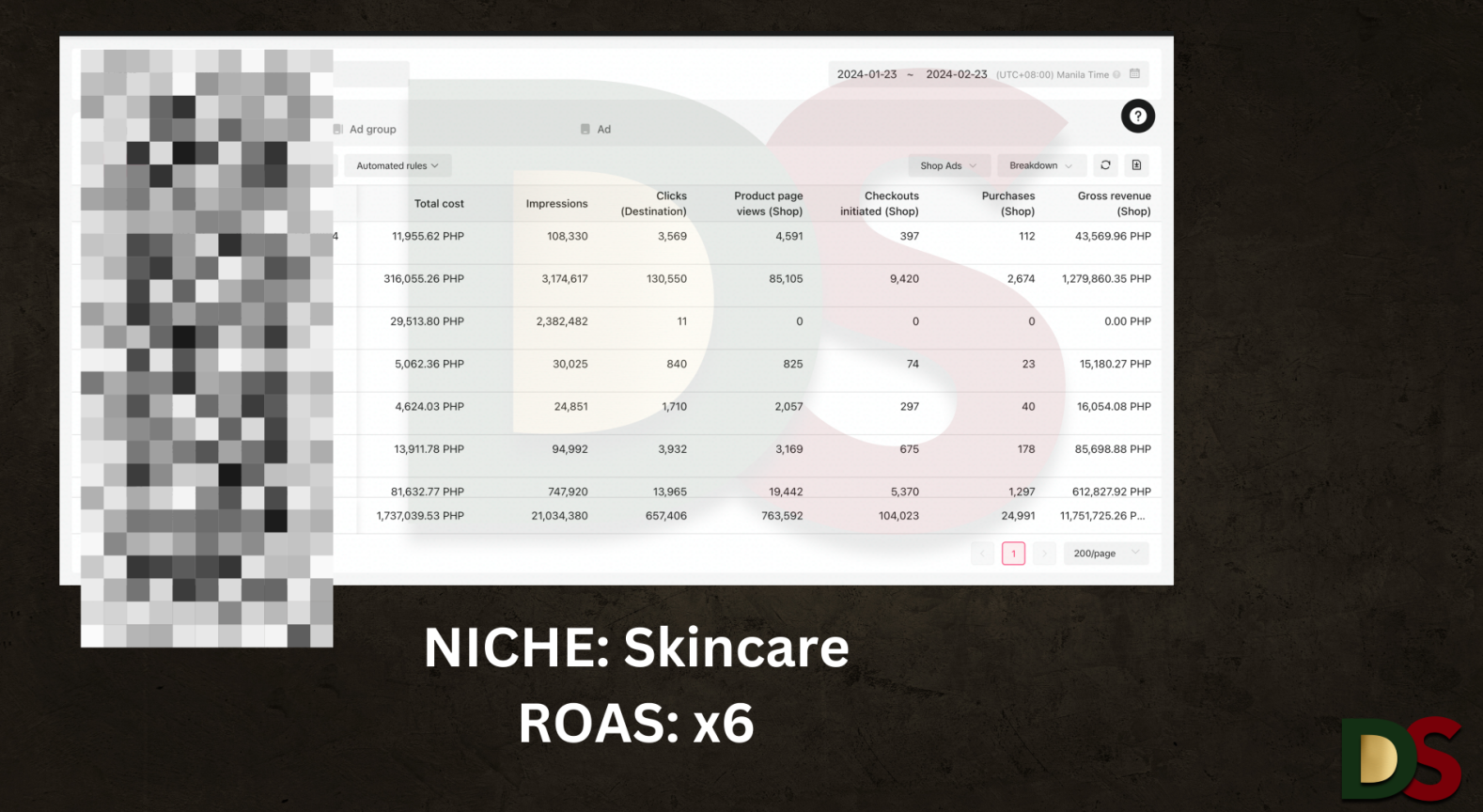Sort by Clicks (Destination) column header
This screenshot has width=1483, height=812.
point(654,203)
